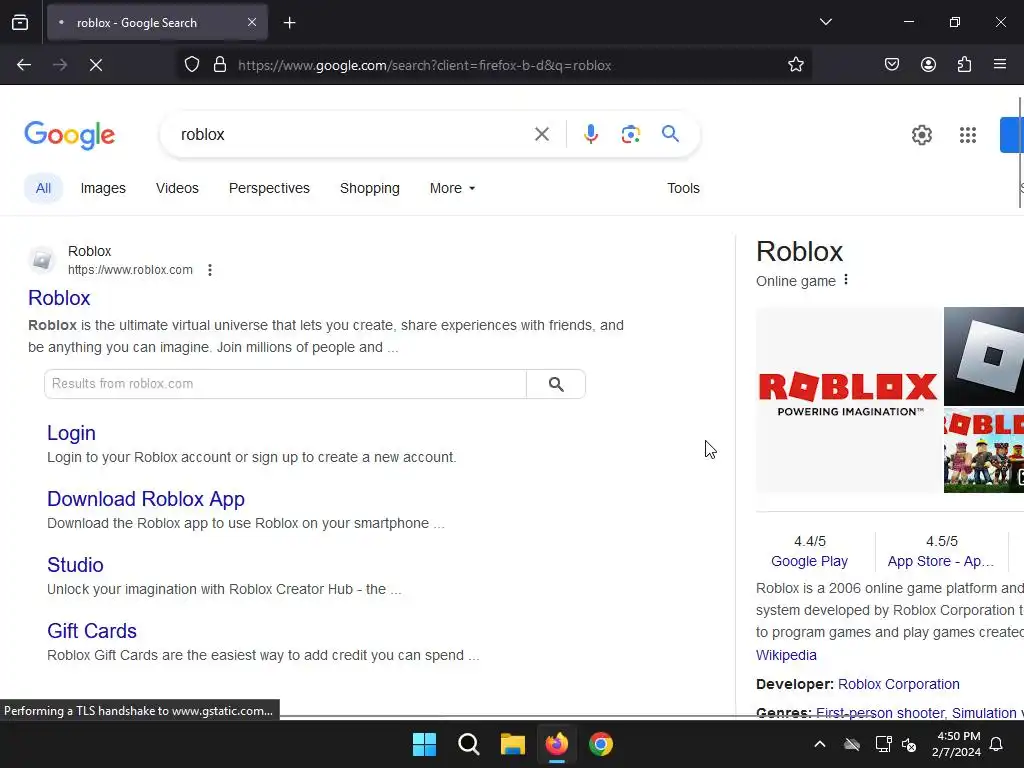1024x768 pixels.
Task: Select the All results tab
Action: coord(43,188)
